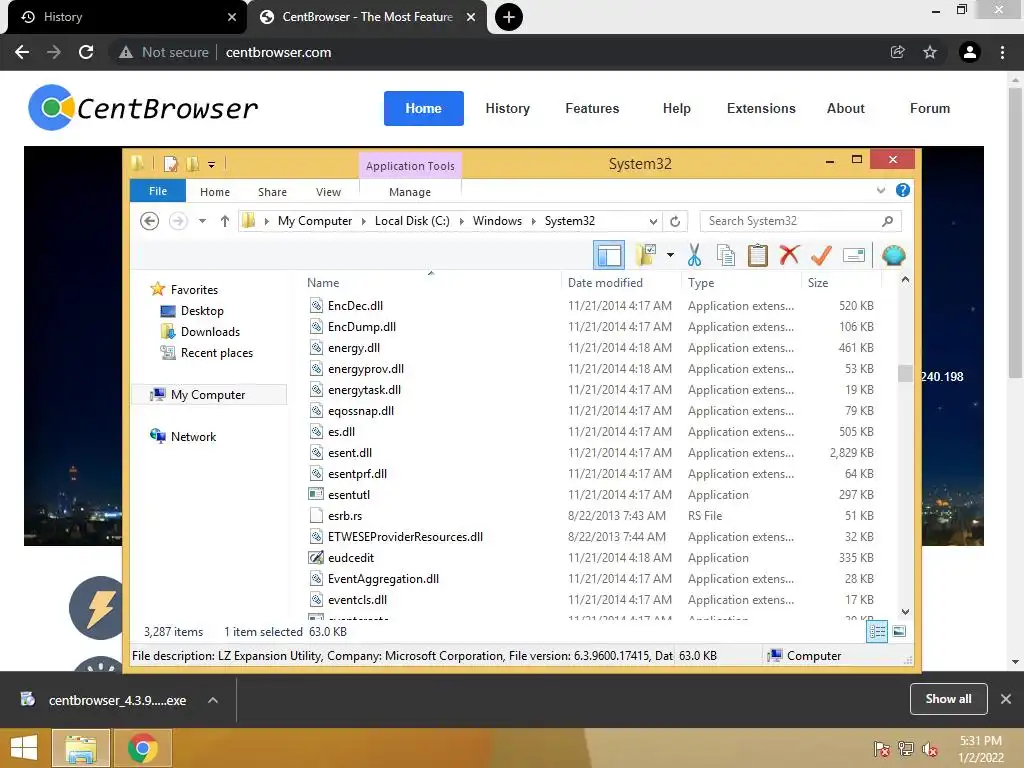Select the file esrb.rs
Screen dimensions: 1024x768
[x=345, y=516]
